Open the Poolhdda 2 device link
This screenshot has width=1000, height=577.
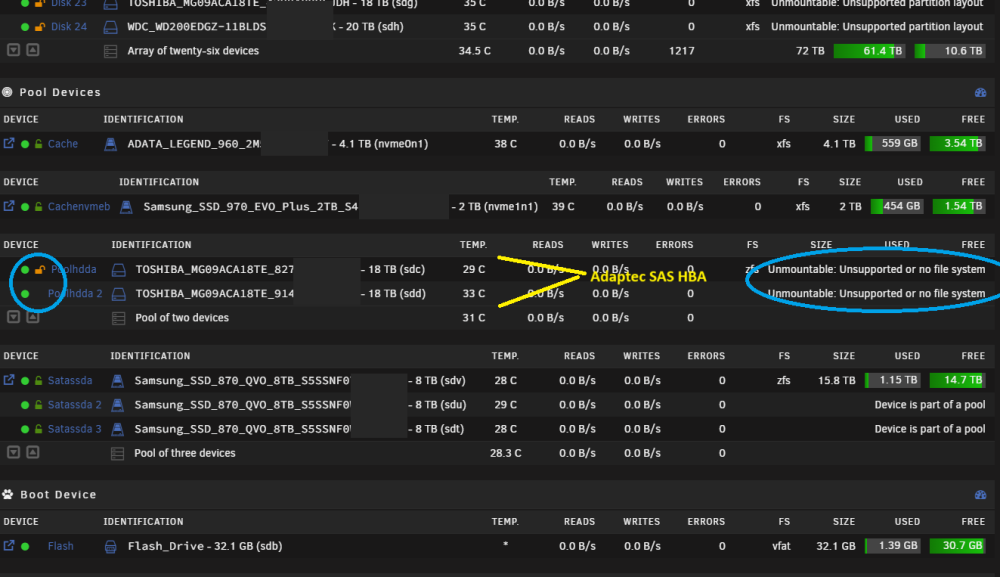tap(75, 294)
